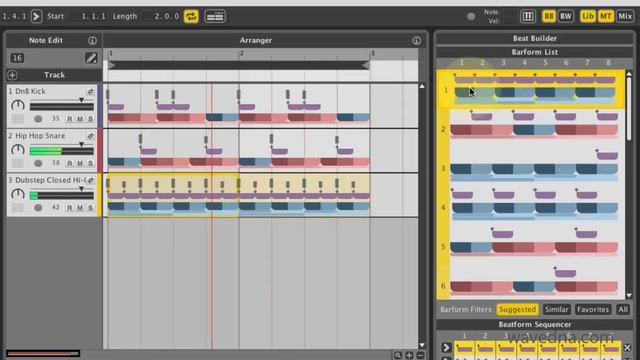
Task: Click the note resolution 16 box
Action: point(17,58)
